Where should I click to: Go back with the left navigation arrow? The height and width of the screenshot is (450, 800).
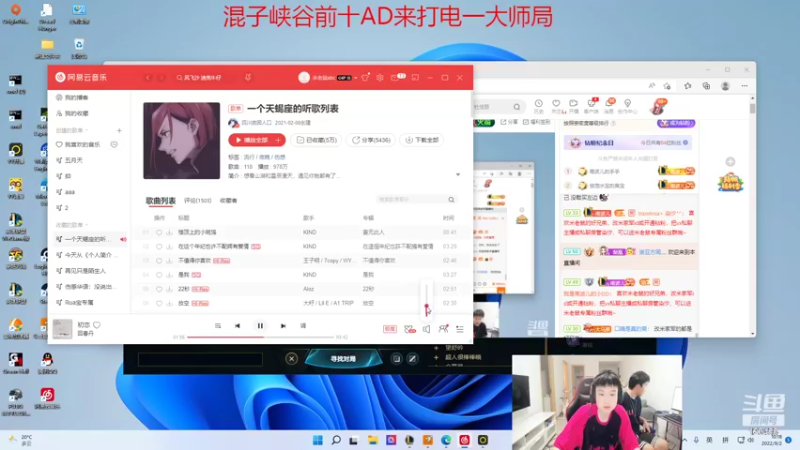(x=148, y=78)
